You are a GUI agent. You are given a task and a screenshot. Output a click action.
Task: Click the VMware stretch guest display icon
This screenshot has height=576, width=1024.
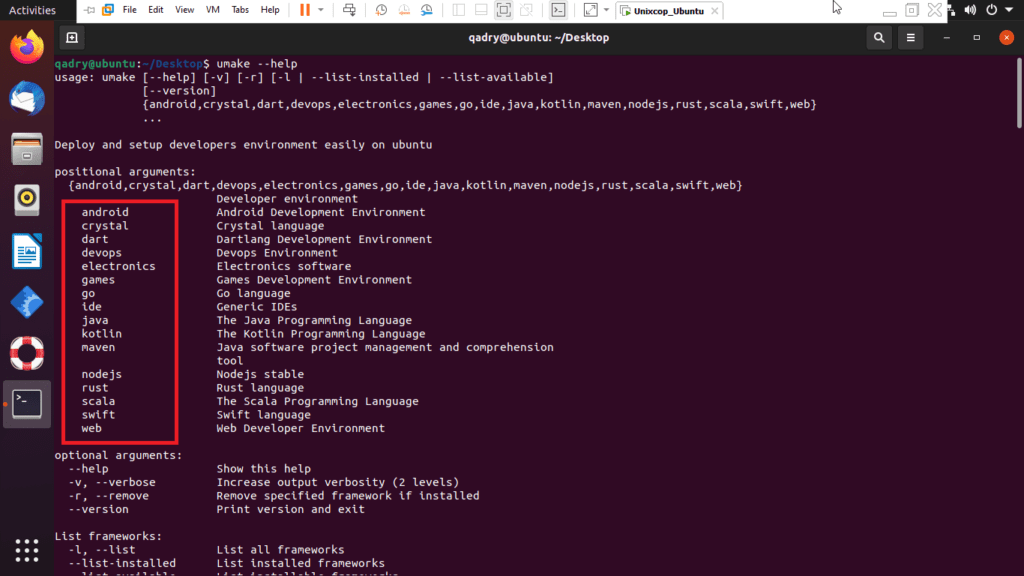click(x=590, y=10)
